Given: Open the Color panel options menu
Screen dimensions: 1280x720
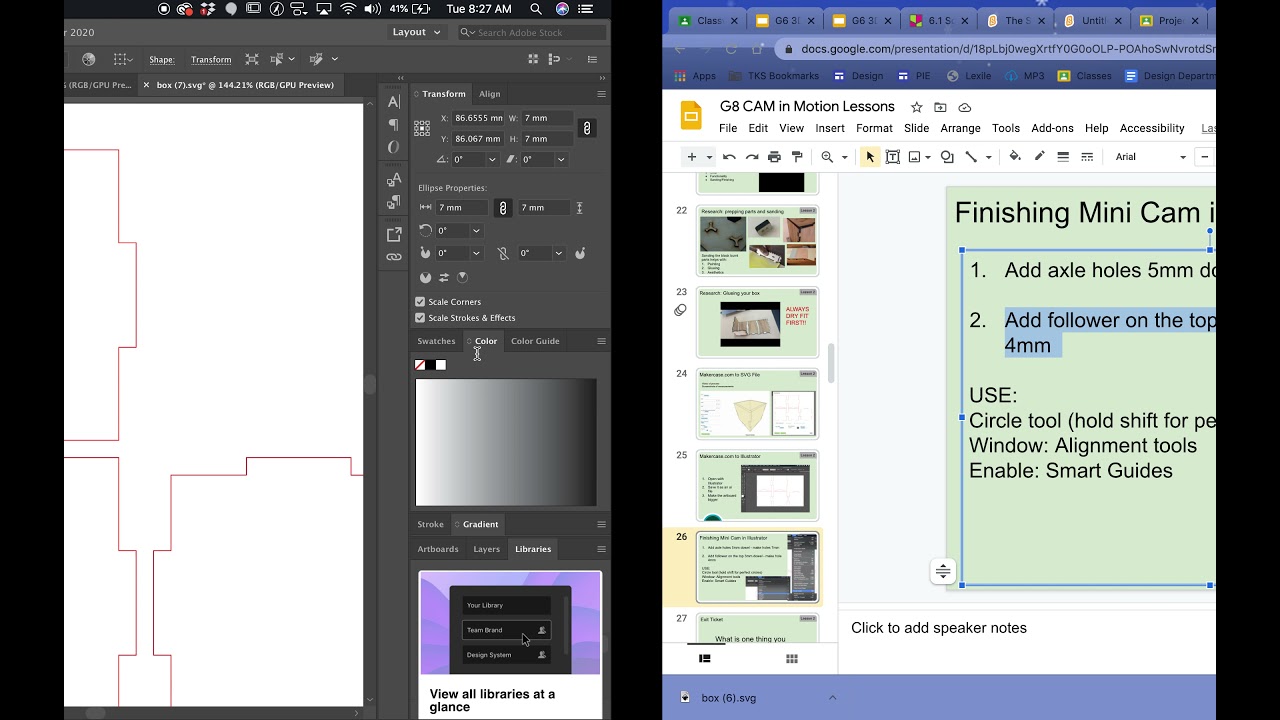Looking at the screenshot, I should 601,341.
